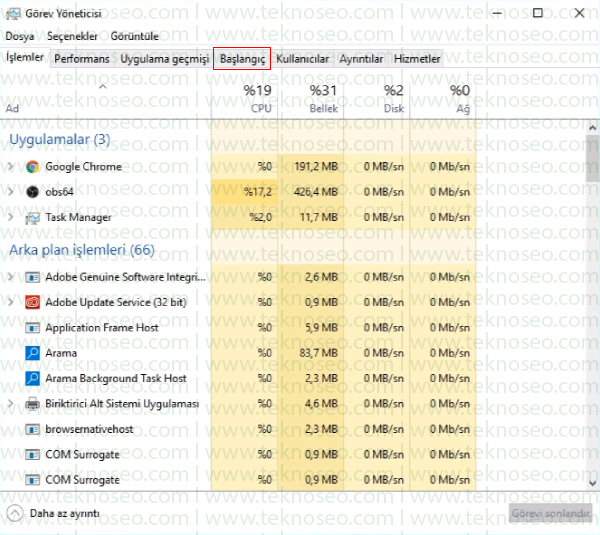Screen dimensions: 600x535
Task: Click the scrollbar down arrow
Action: [593, 483]
